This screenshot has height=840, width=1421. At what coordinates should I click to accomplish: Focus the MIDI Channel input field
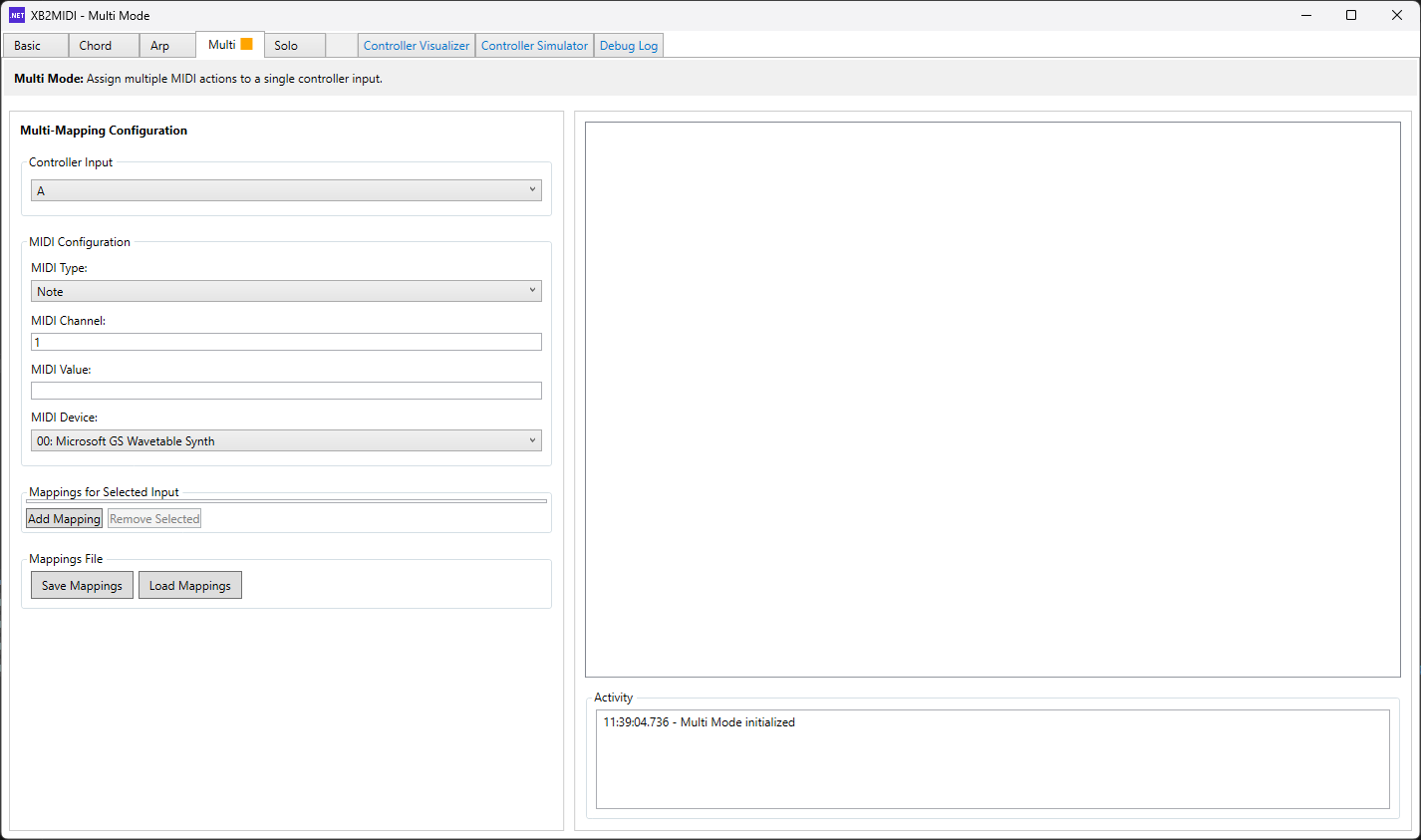(286, 342)
